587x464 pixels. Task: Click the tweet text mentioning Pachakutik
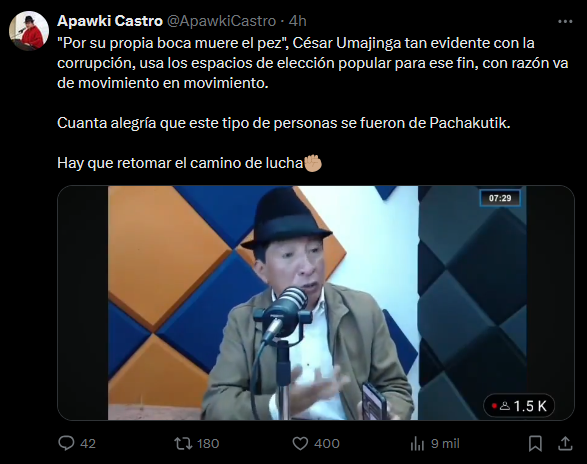pyautogui.click(x=284, y=123)
